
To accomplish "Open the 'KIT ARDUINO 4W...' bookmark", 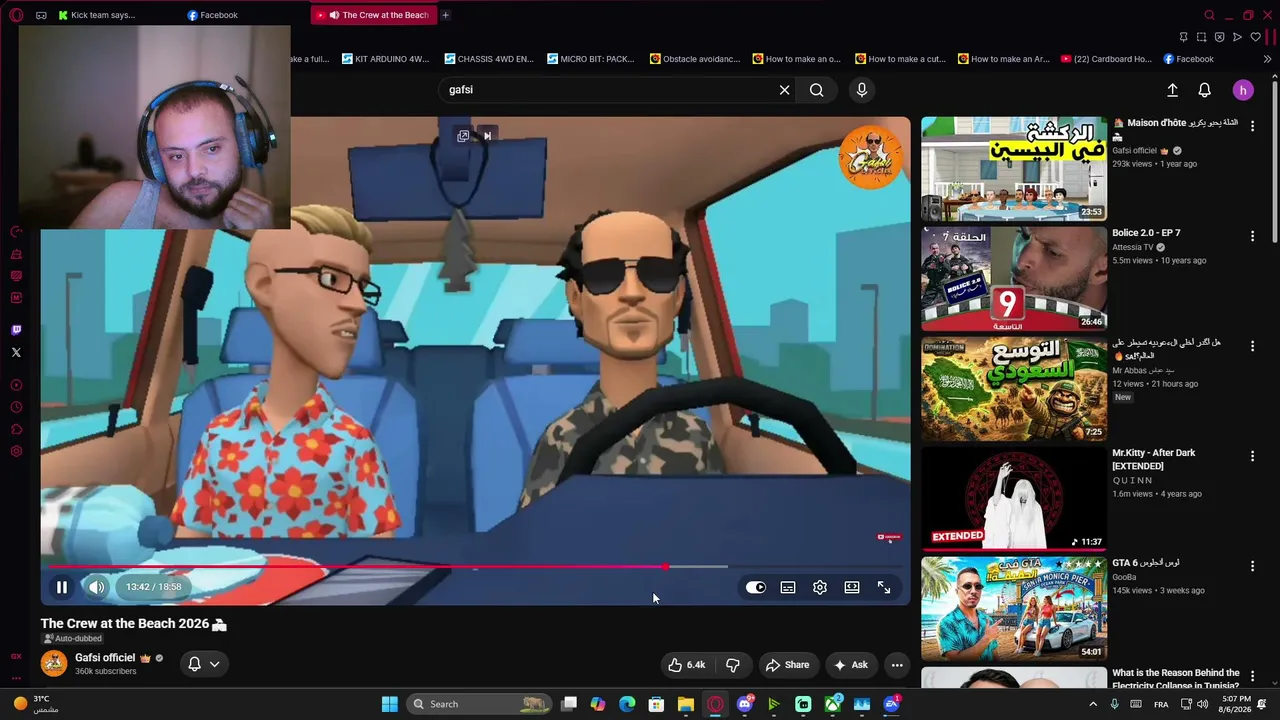I will point(385,59).
